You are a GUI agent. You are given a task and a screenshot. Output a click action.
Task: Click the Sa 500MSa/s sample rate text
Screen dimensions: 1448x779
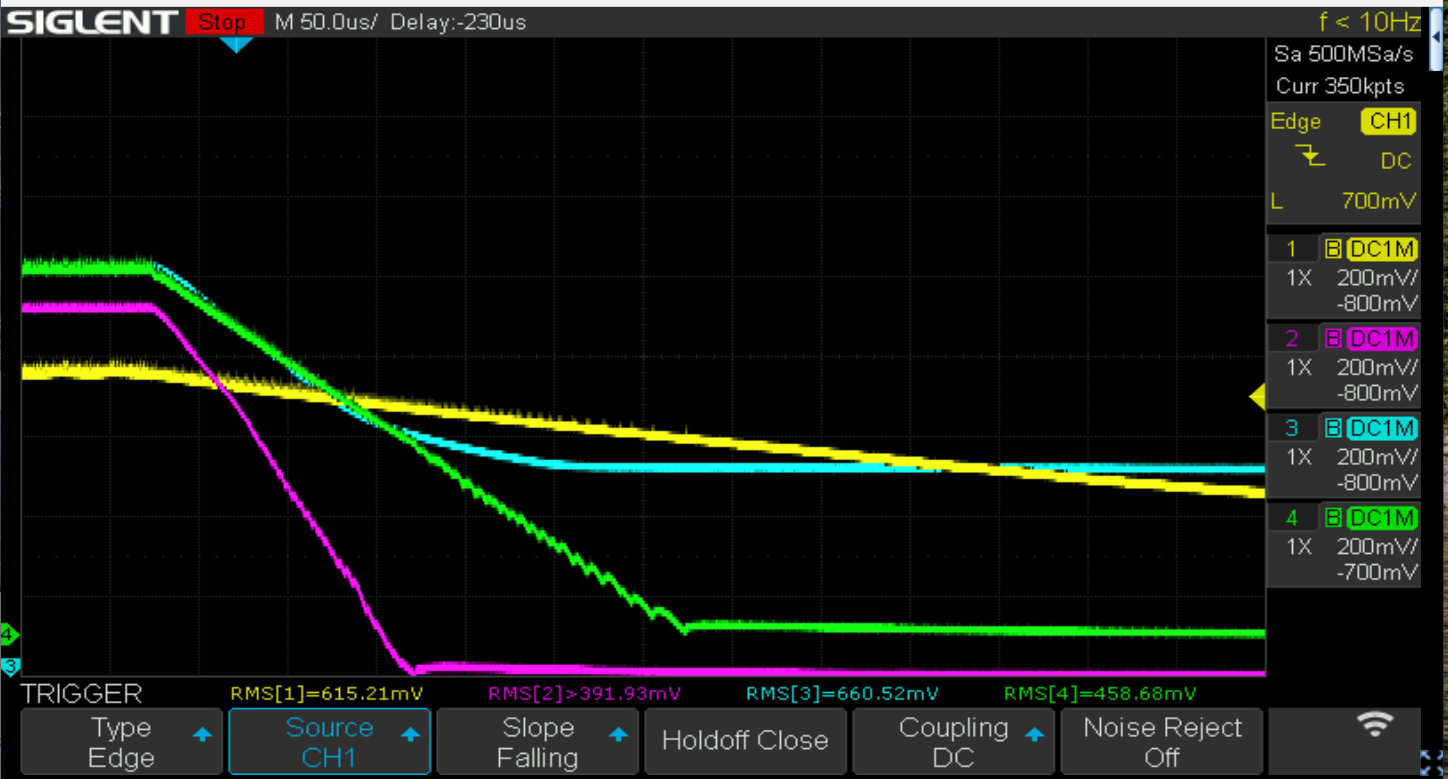tap(1345, 54)
